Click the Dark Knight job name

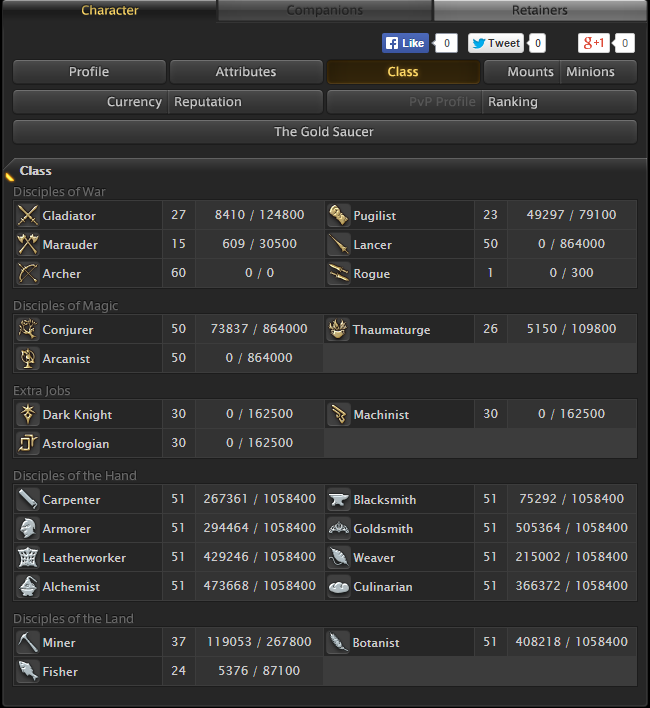coord(77,415)
